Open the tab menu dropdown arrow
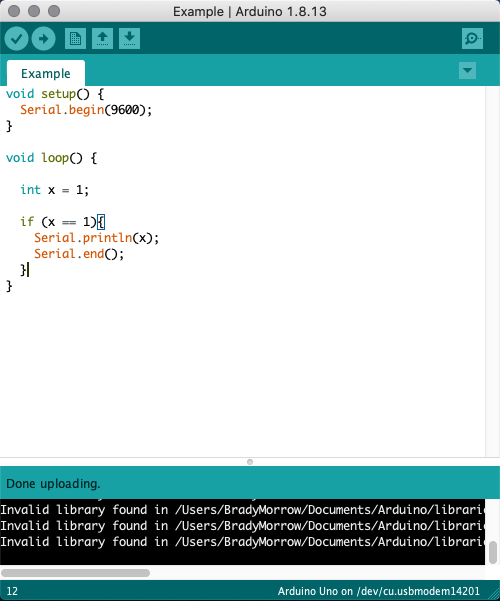The image size is (500, 601). (467, 71)
